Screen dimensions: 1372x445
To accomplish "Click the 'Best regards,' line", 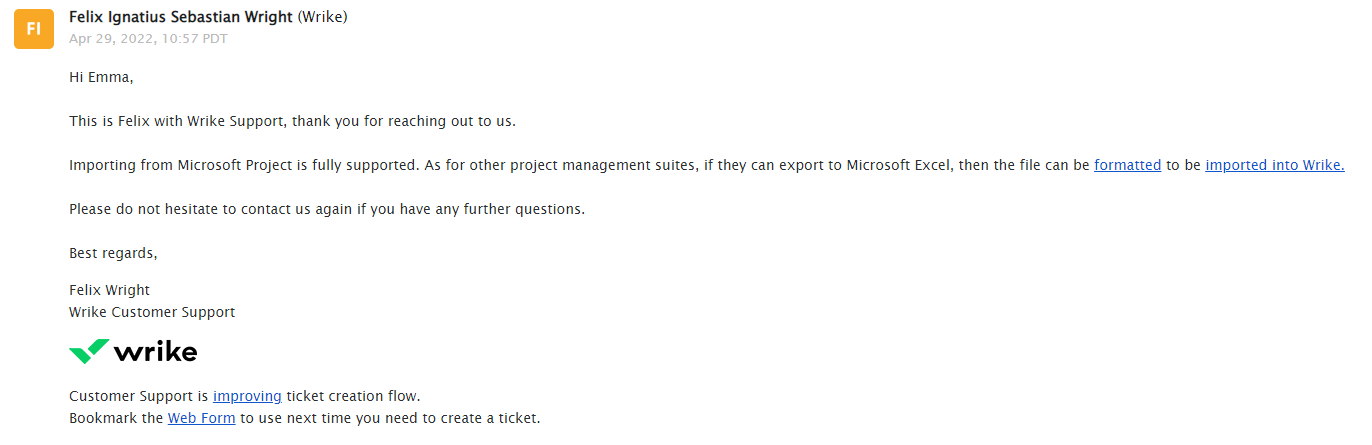I will 113,254.
